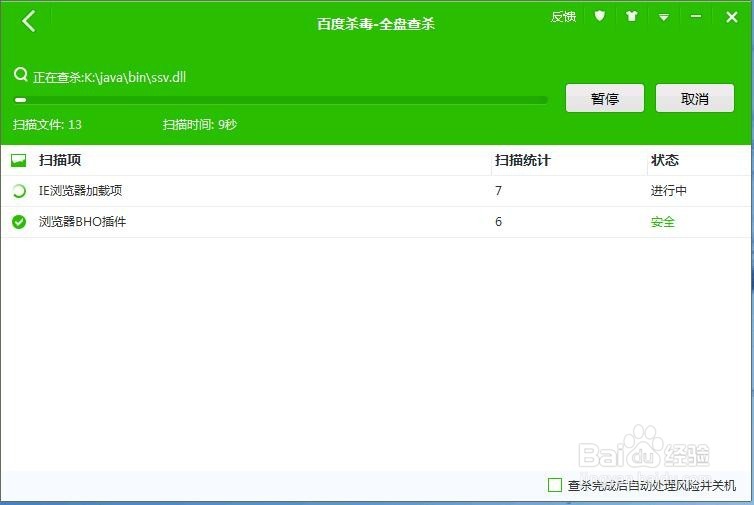
Task: Click the shield icon in title bar
Action: (x=599, y=16)
